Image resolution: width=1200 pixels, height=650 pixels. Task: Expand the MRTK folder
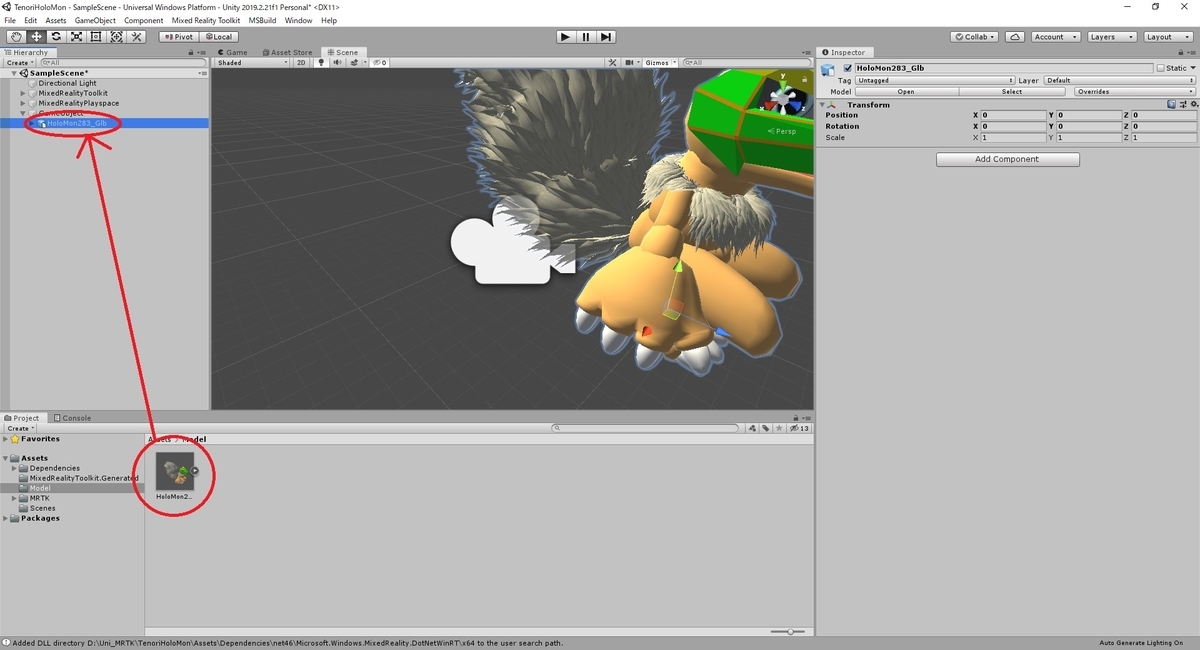15,498
